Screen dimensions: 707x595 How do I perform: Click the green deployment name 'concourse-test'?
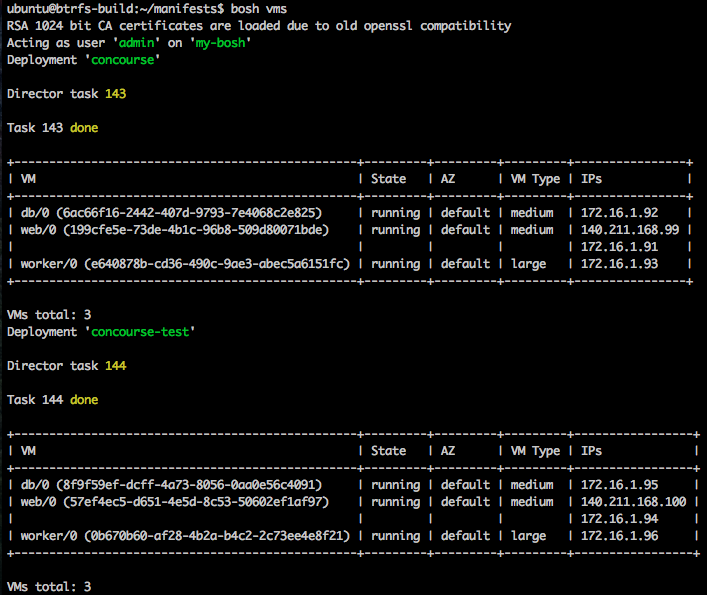click(x=140, y=332)
